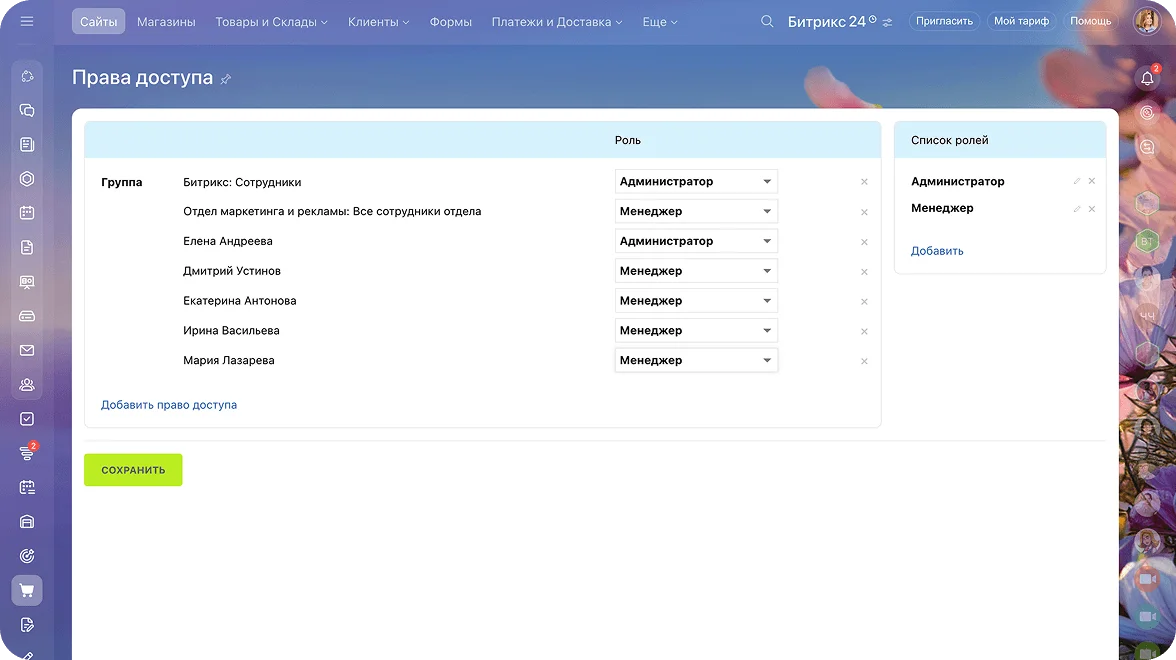Screen dimensions: 1176x660
Task: Click the Сохранить button
Action: [x=133, y=470]
